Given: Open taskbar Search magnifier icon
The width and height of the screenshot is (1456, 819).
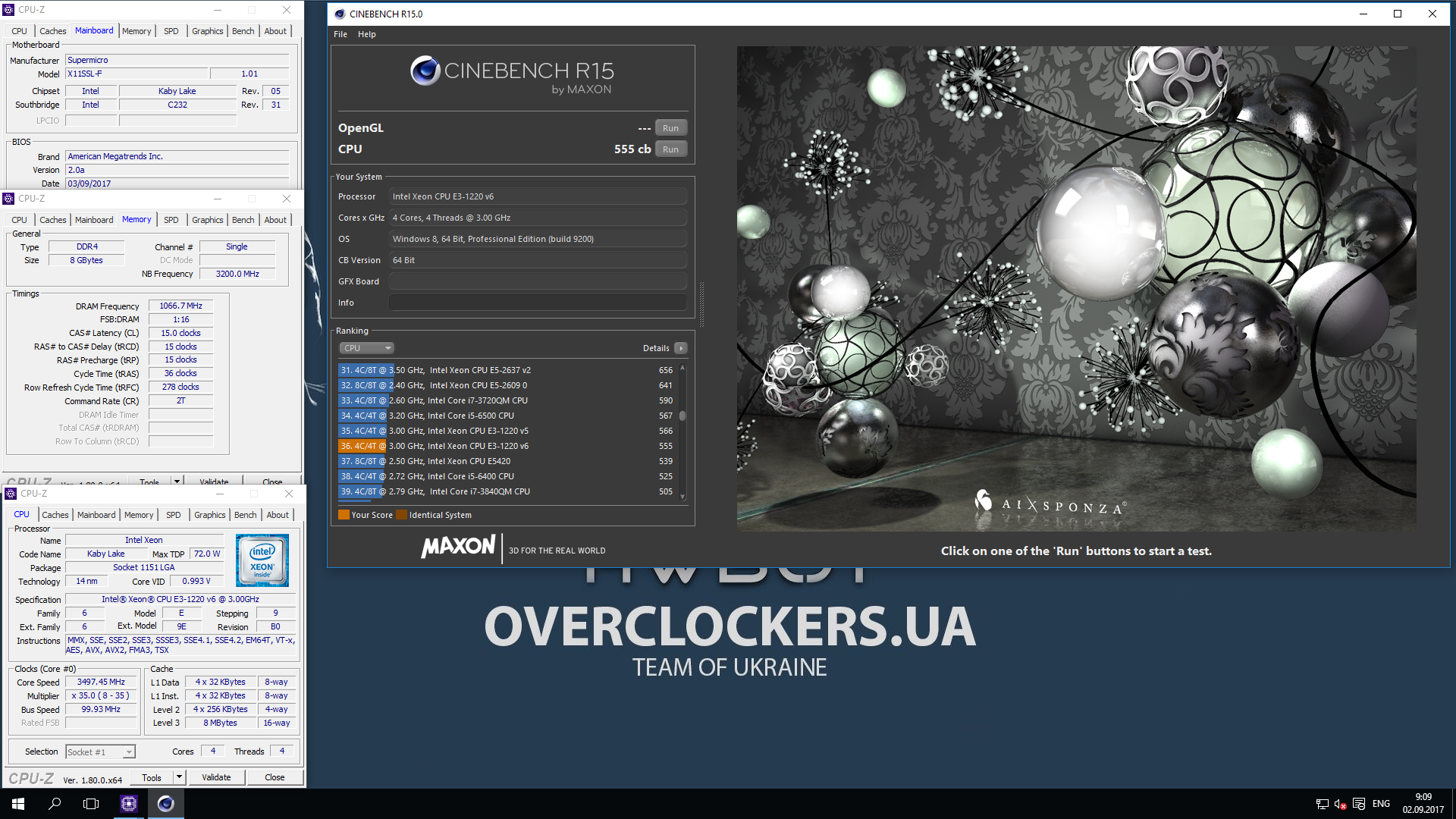Looking at the screenshot, I should click(x=55, y=804).
